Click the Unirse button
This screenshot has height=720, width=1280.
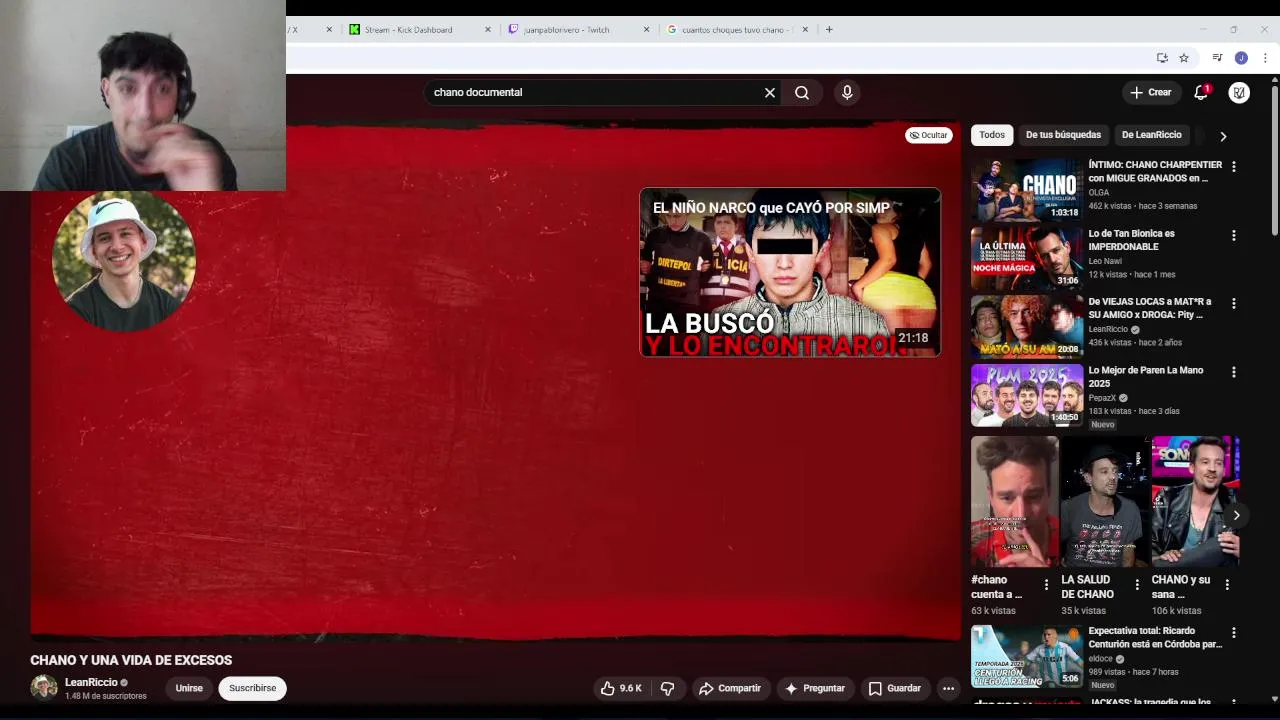(x=189, y=688)
